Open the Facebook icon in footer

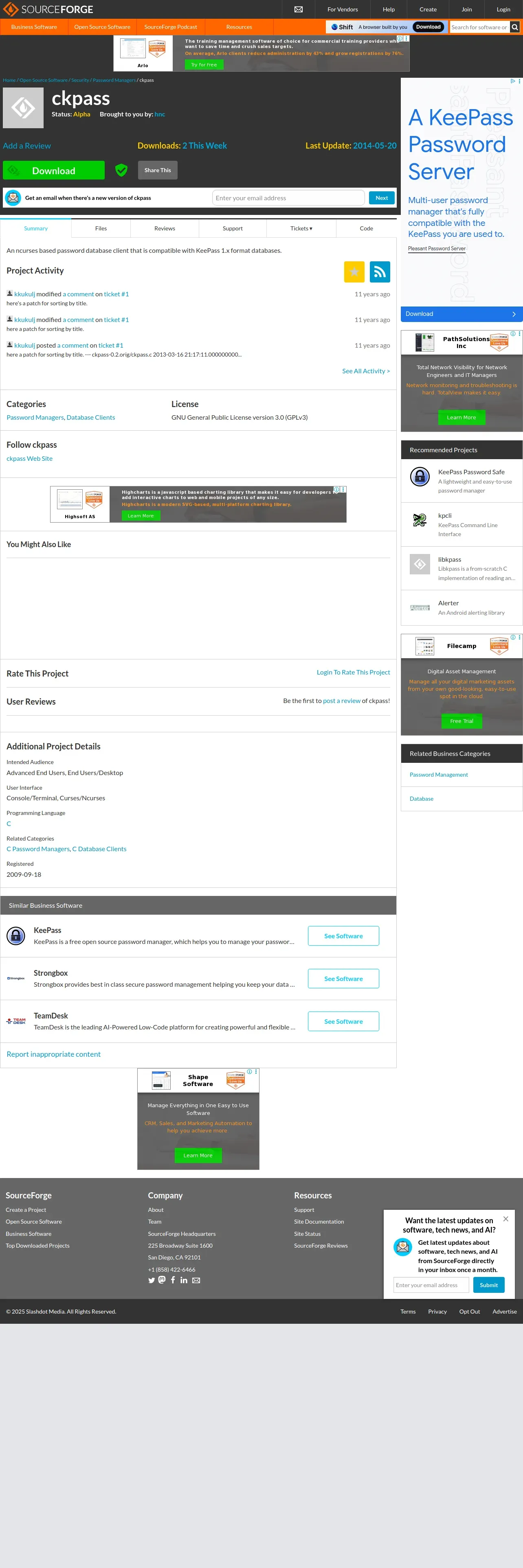coord(173,1279)
